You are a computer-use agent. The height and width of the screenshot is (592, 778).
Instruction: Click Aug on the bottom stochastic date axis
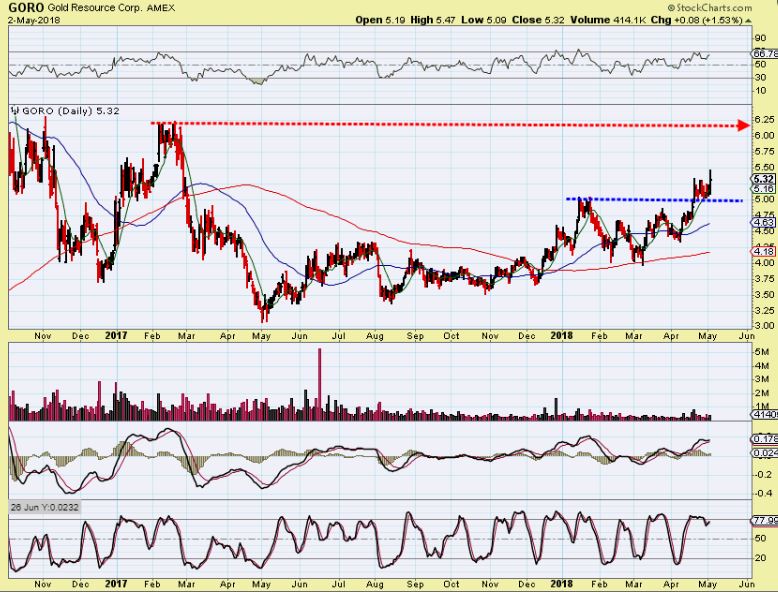click(375, 584)
